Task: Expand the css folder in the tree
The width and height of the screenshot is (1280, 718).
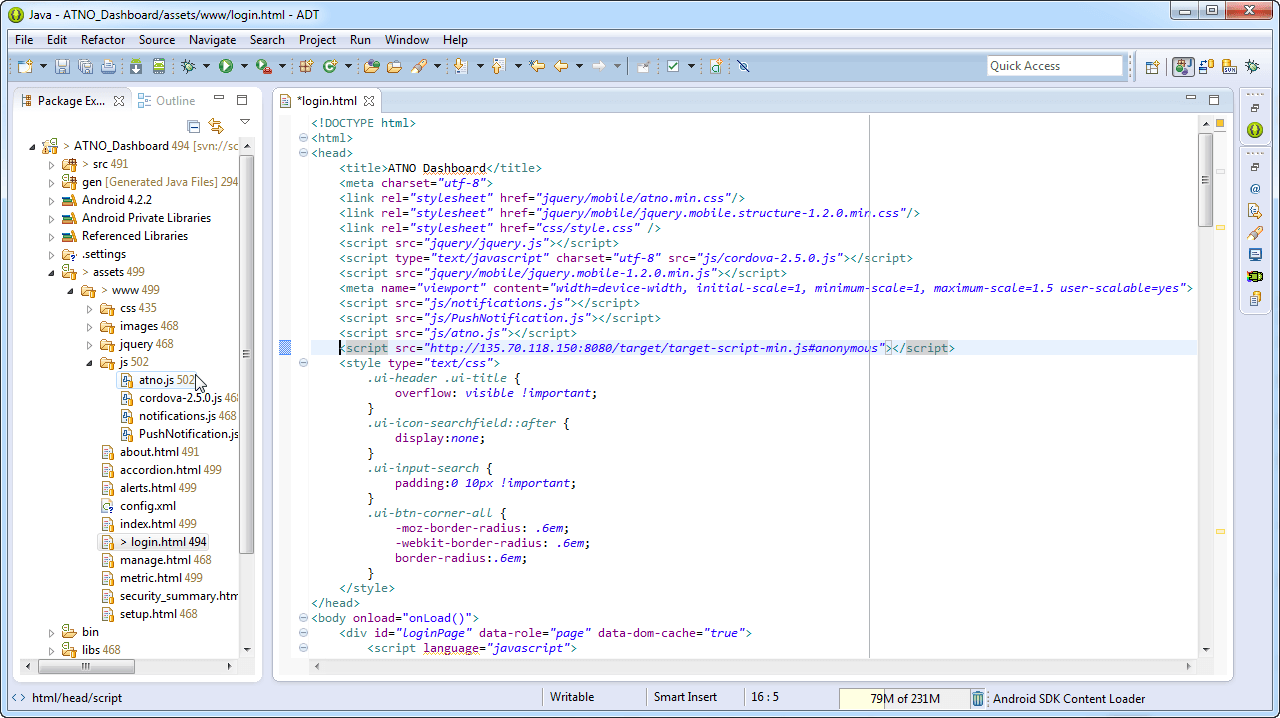Action: coord(89,308)
